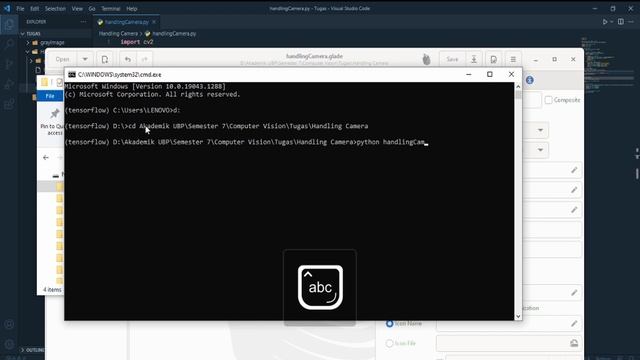This screenshot has width=640, height=360.
Task: Click the browse icon beside Icon File field
Action: pyautogui.click(x=574, y=343)
